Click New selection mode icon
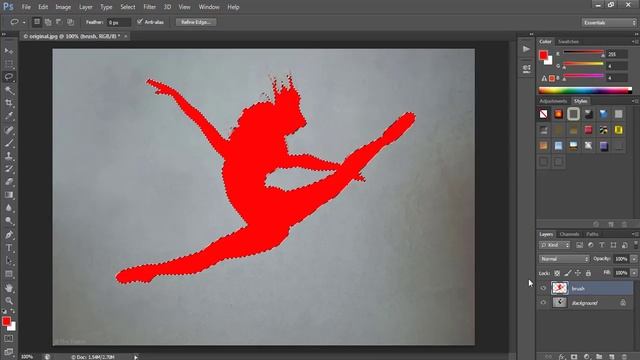The image size is (640, 360). pyautogui.click(x=37, y=22)
